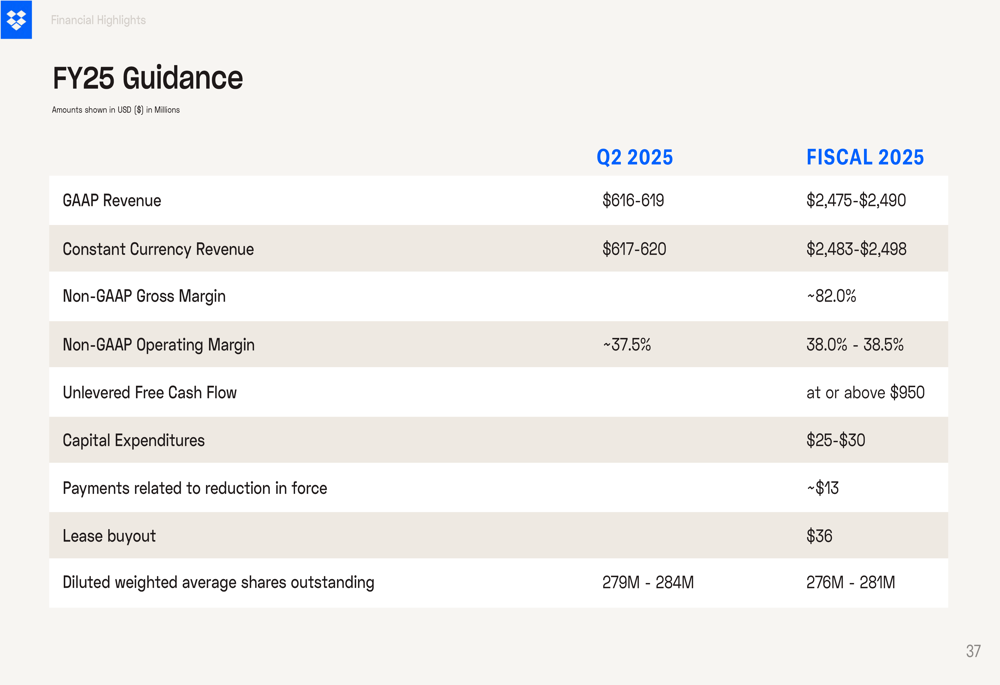Select the 'Non-GAAP Operating Margin' label

pyautogui.click(x=159, y=345)
